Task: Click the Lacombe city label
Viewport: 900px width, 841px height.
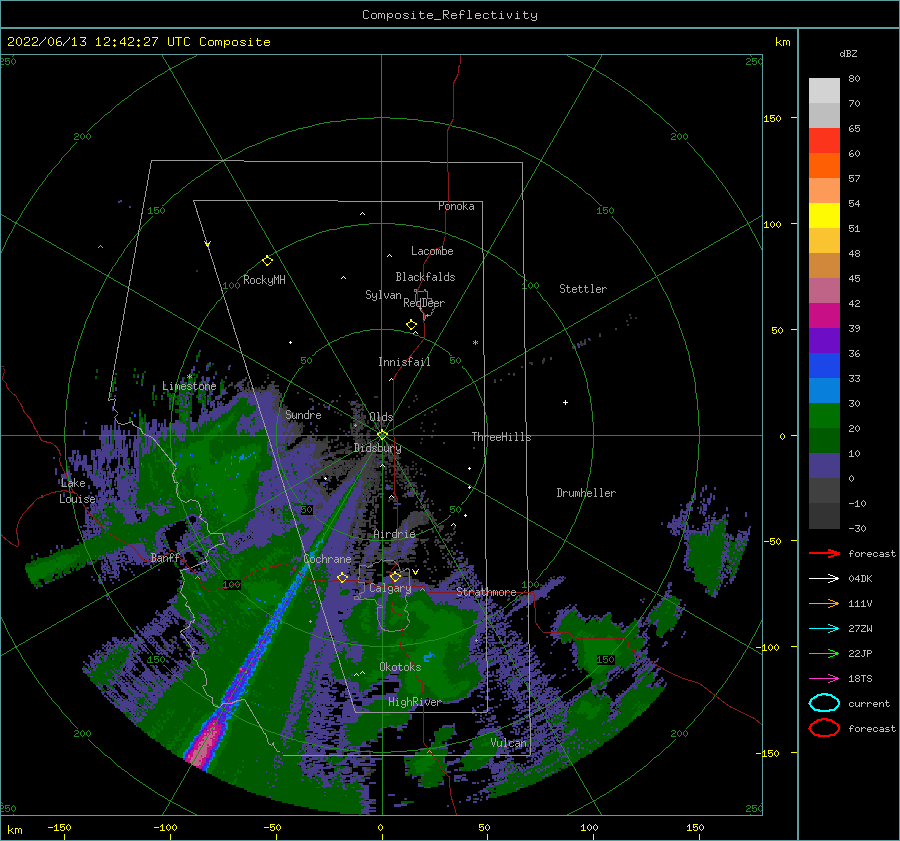Action: [432, 251]
